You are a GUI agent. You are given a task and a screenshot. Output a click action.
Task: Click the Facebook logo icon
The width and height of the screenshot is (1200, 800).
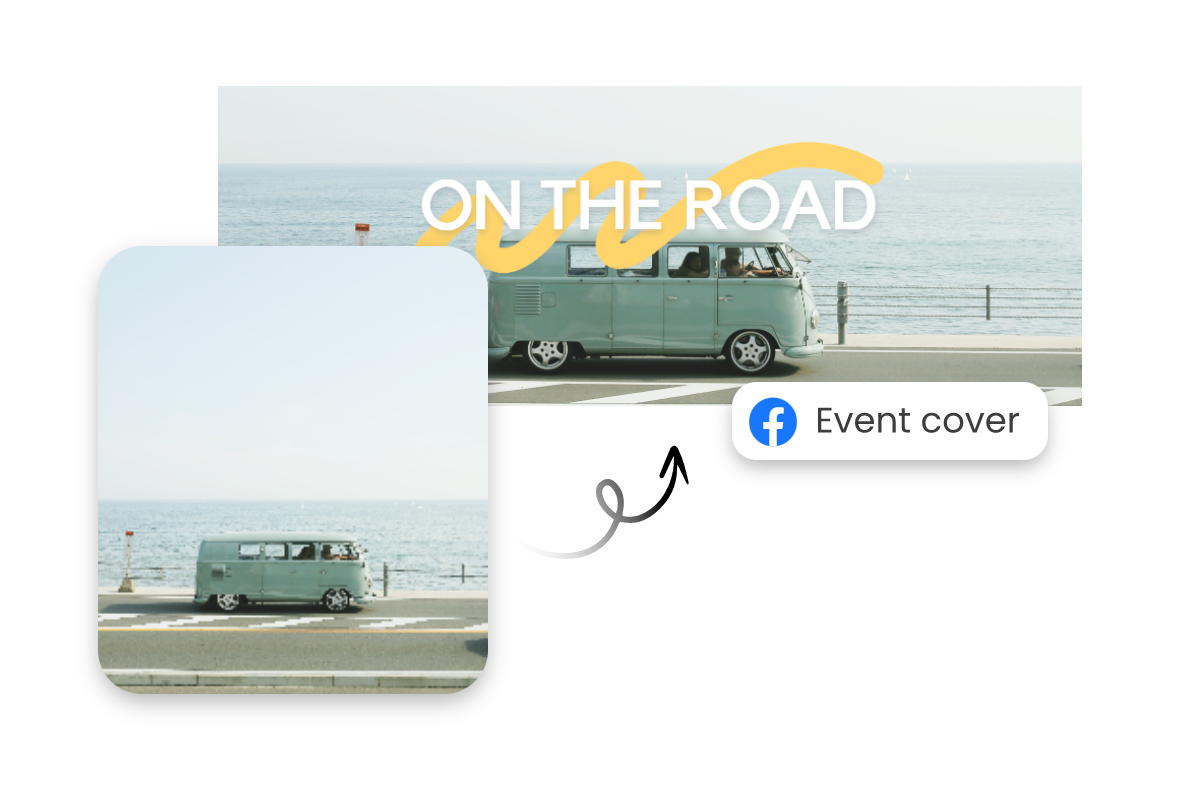(773, 422)
